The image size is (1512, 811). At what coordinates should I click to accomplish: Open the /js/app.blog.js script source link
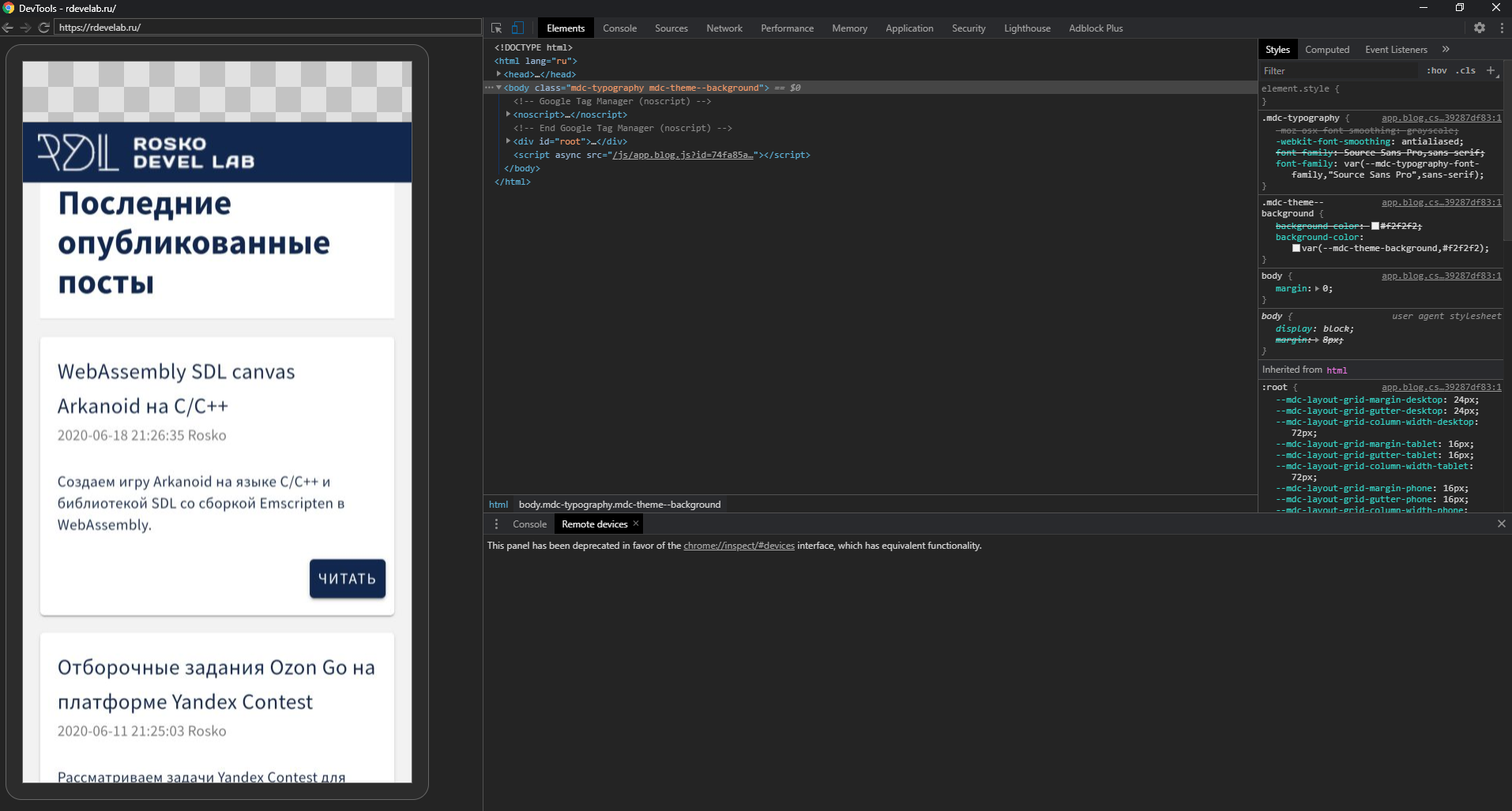(x=683, y=155)
